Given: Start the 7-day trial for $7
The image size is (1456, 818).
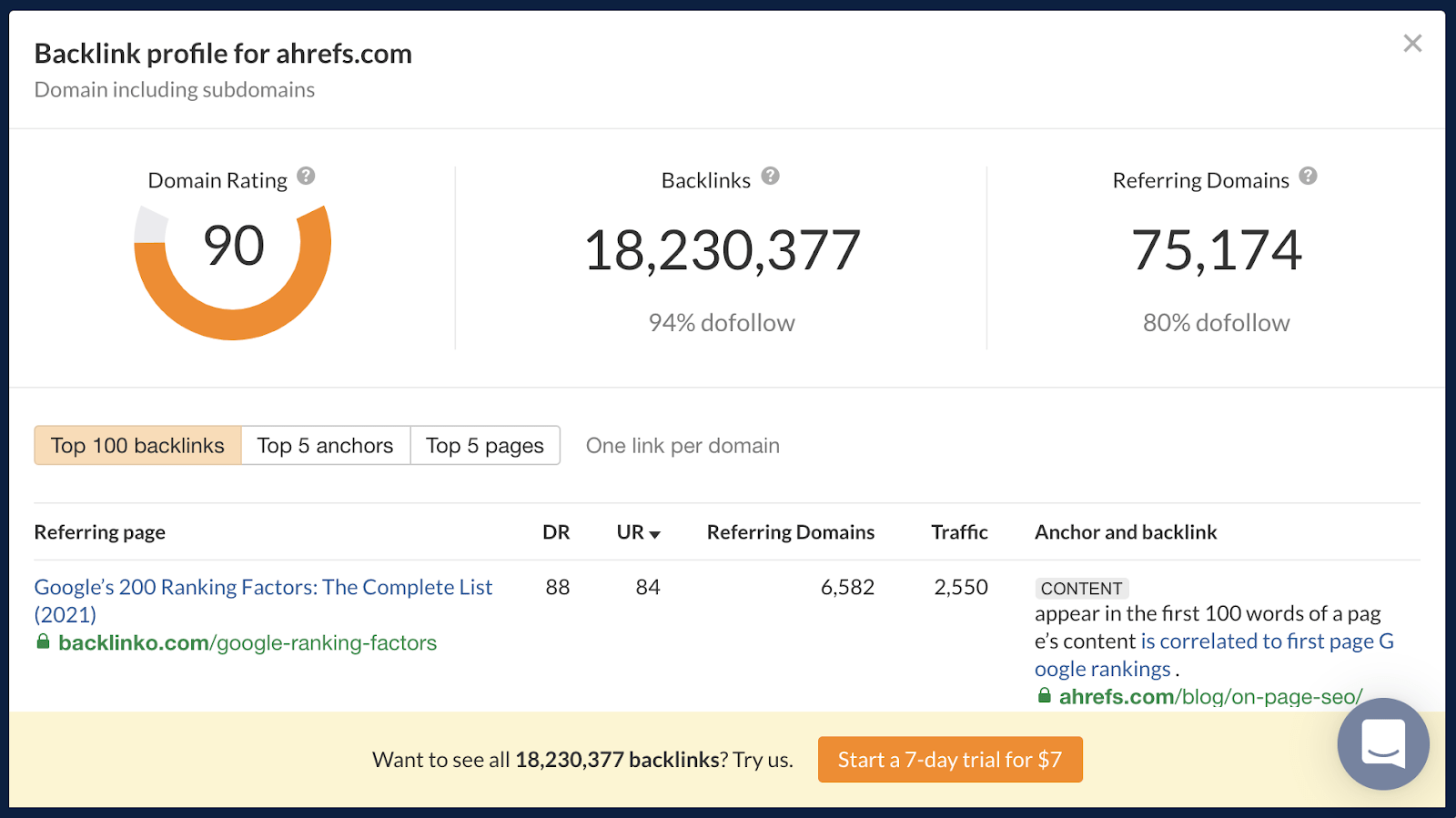Looking at the screenshot, I should point(950,760).
